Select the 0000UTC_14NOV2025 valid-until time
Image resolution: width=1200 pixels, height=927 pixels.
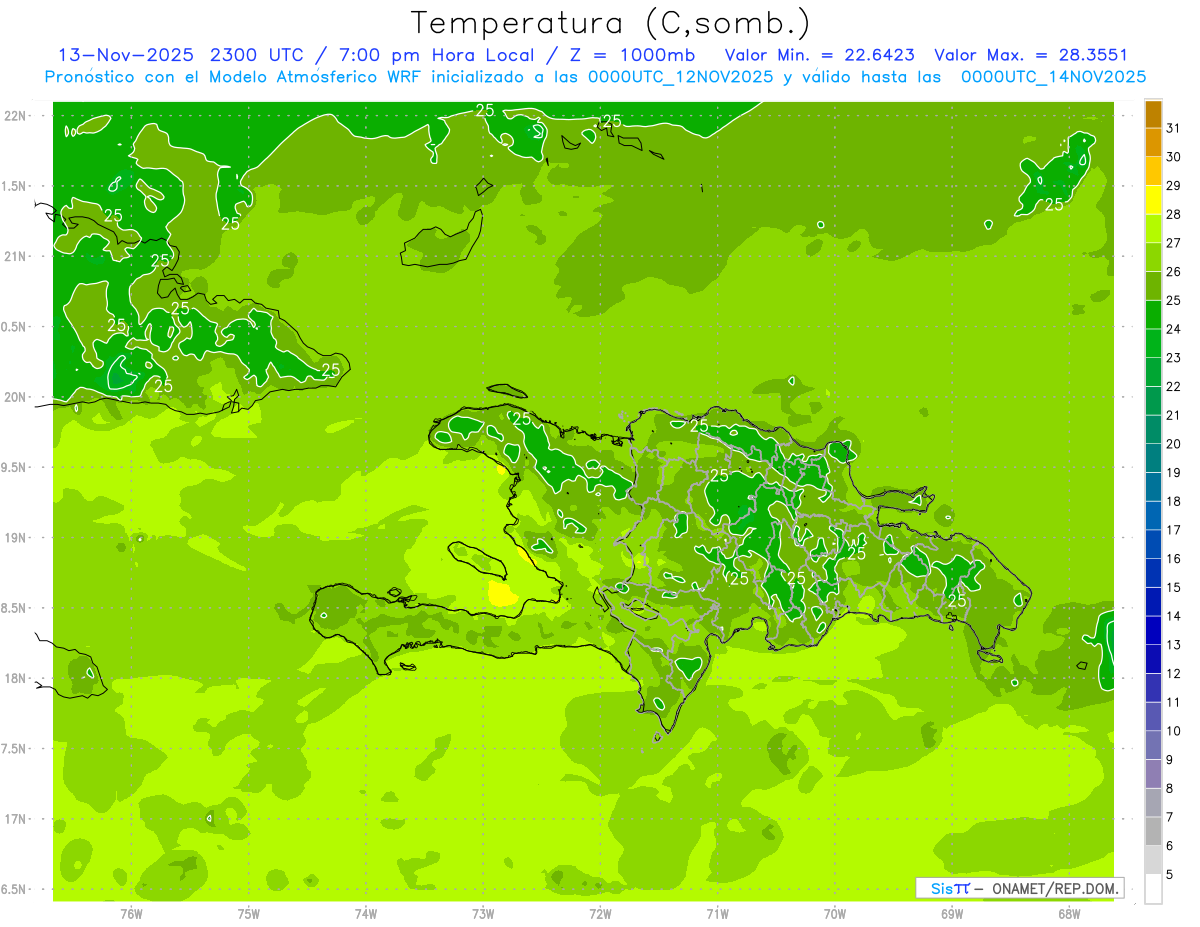[1053, 77]
